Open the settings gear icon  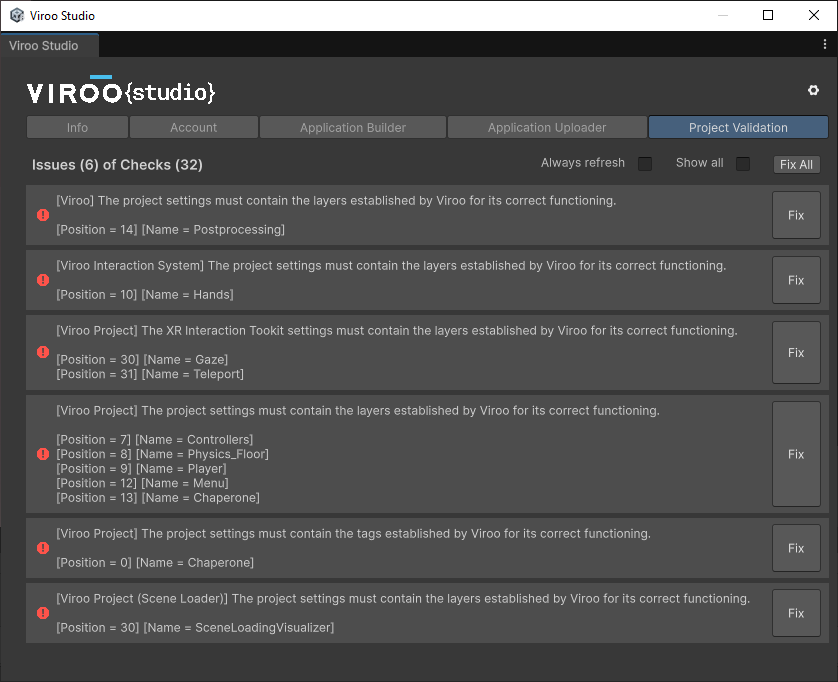pos(813,91)
